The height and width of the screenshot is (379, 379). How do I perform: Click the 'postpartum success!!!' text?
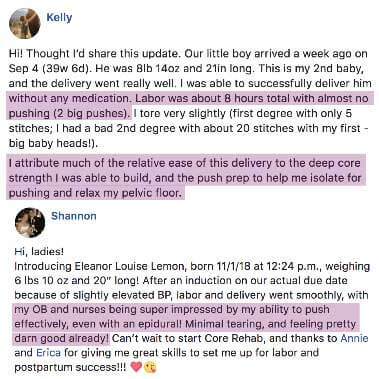click(70, 367)
